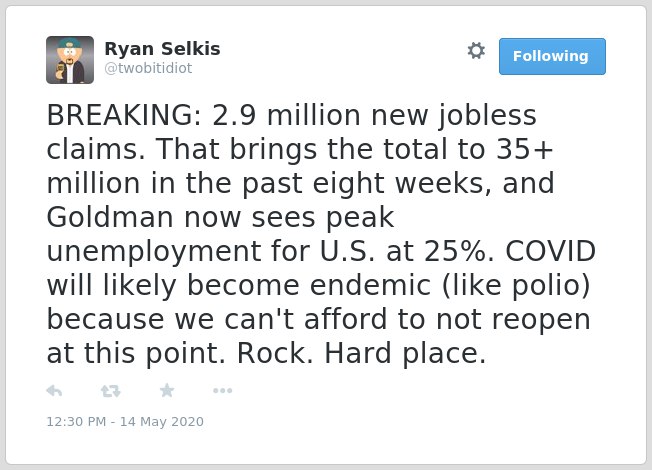Favorite the tweet with the star icon

tap(167, 391)
